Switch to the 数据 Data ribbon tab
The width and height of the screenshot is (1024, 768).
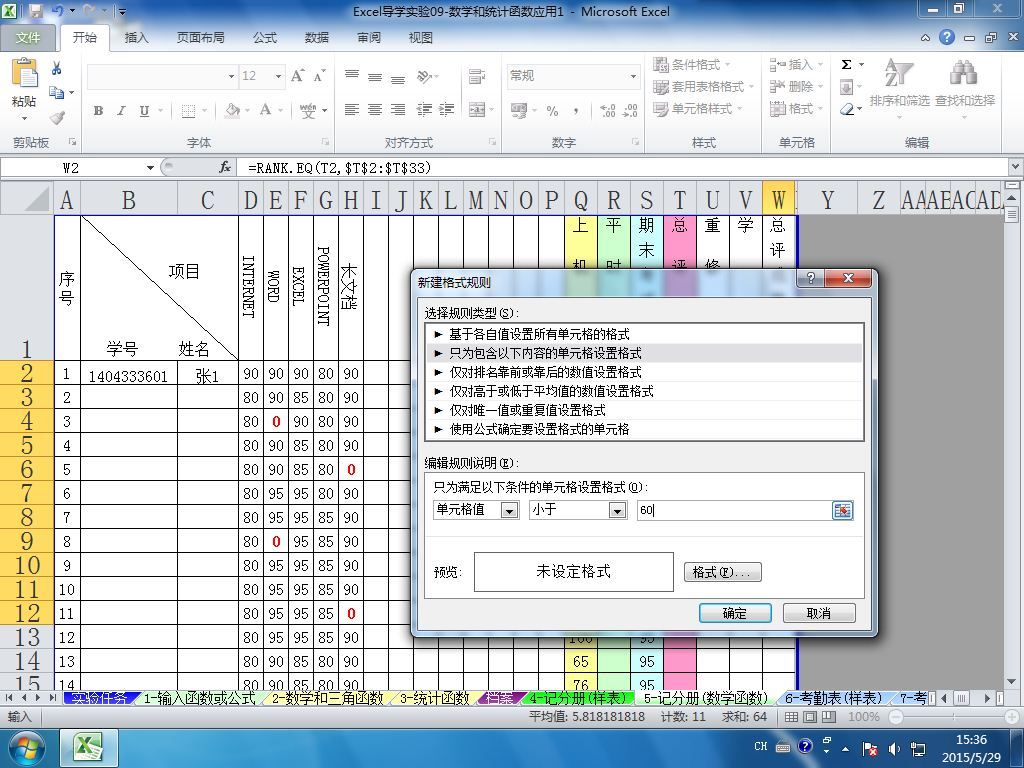click(x=317, y=37)
